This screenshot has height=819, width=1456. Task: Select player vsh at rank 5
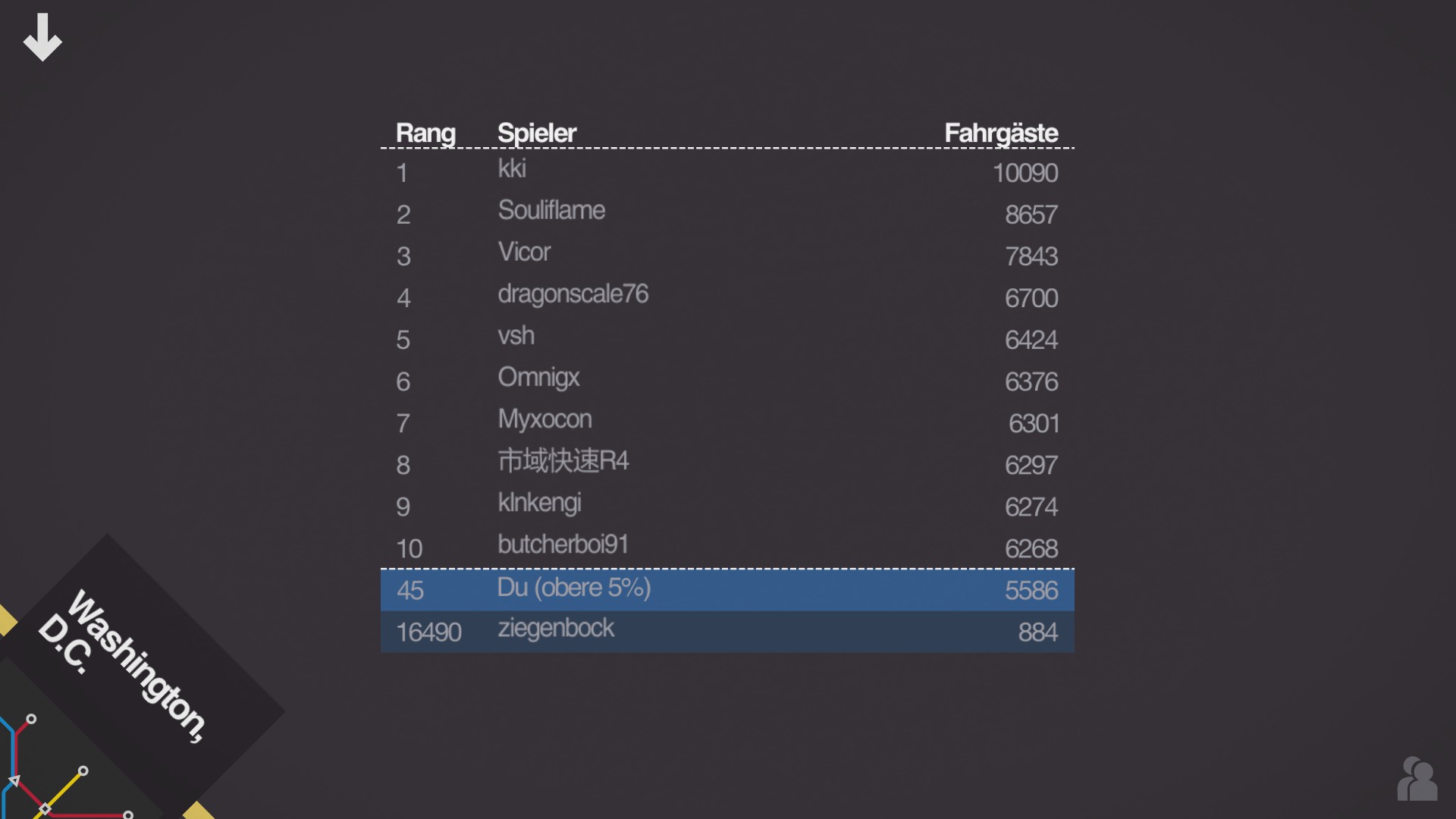point(727,339)
